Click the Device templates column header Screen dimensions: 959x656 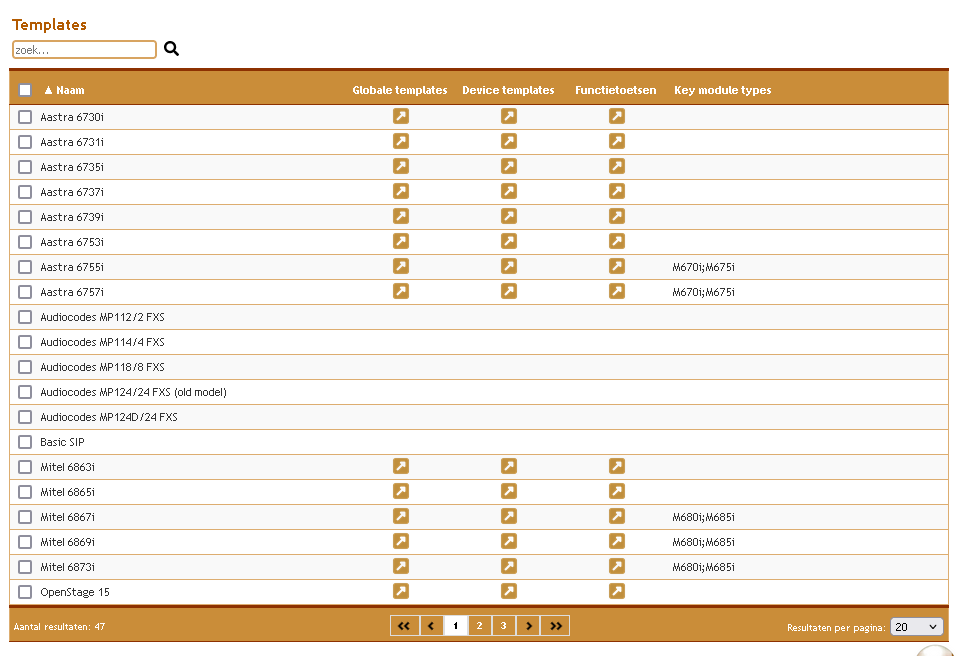click(508, 90)
